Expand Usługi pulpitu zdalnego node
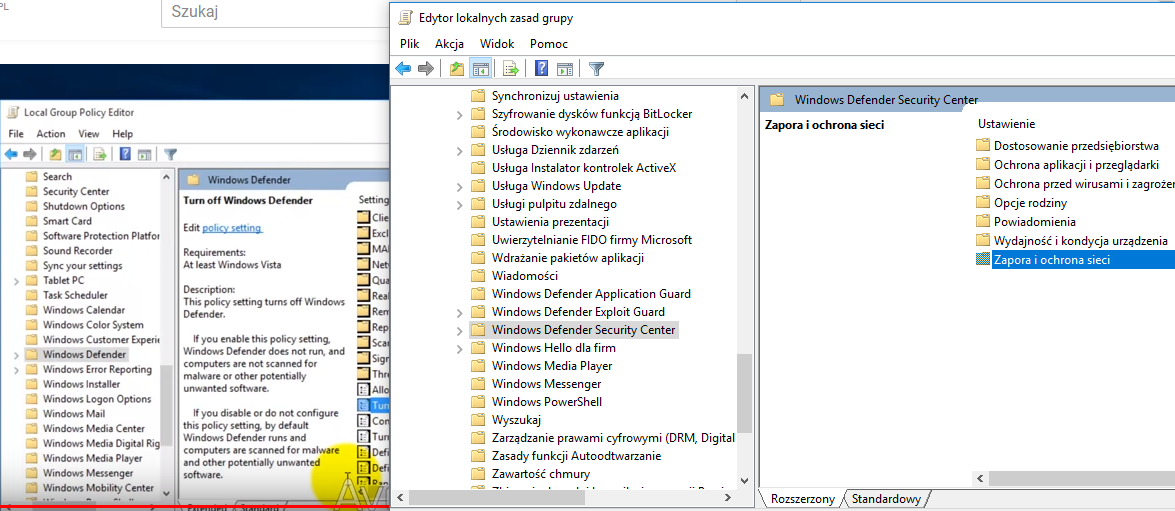The image size is (1175, 511). click(459, 205)
